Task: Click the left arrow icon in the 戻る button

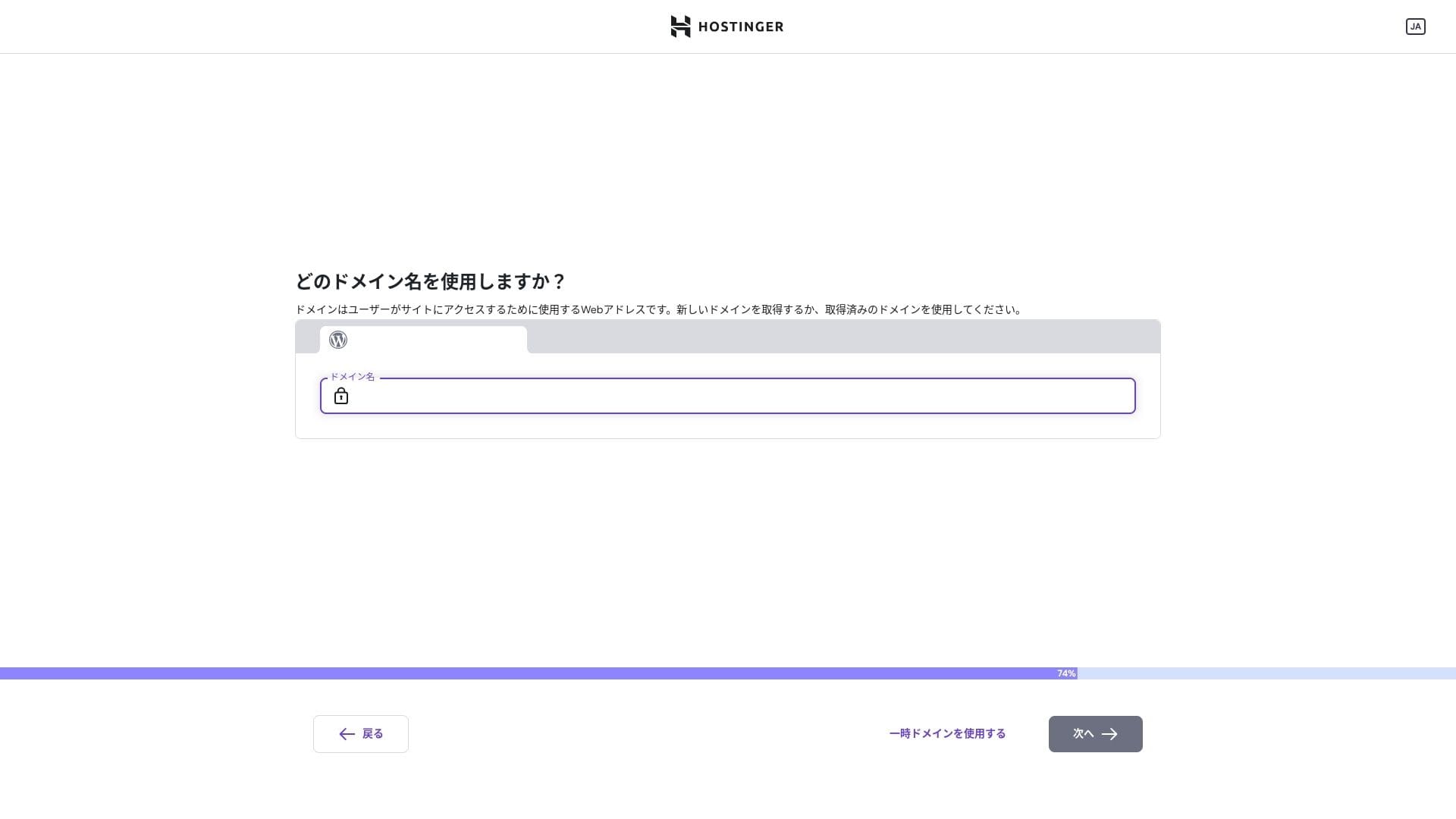Action: [x=347, y=734]
